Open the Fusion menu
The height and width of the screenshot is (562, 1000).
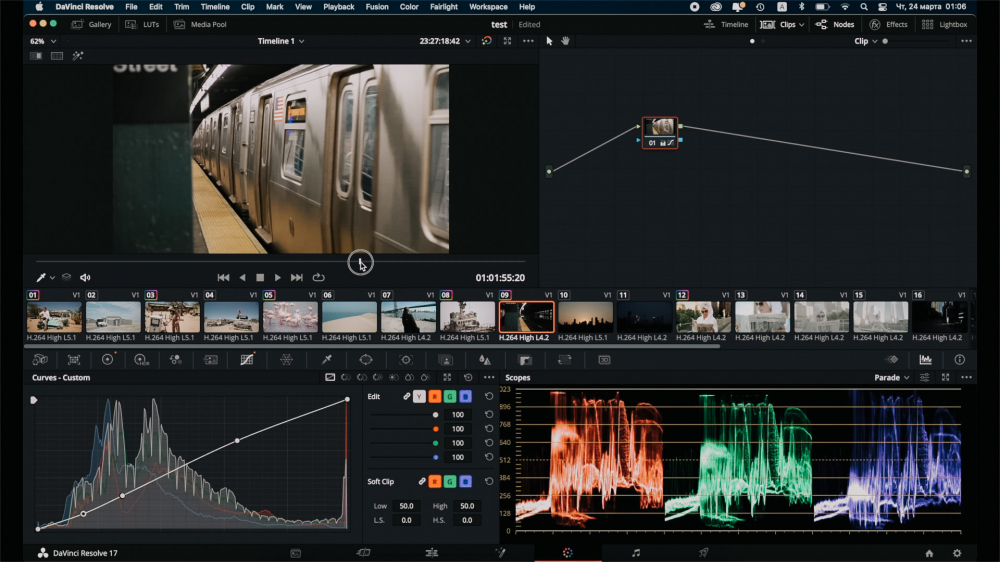click(376, 7)
